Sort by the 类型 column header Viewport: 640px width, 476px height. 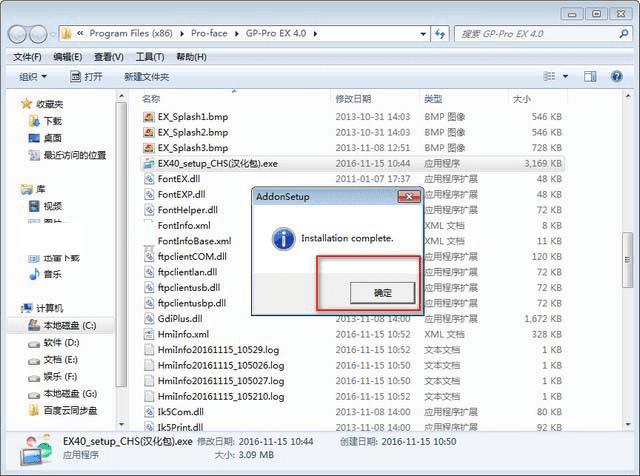point(433,99)
